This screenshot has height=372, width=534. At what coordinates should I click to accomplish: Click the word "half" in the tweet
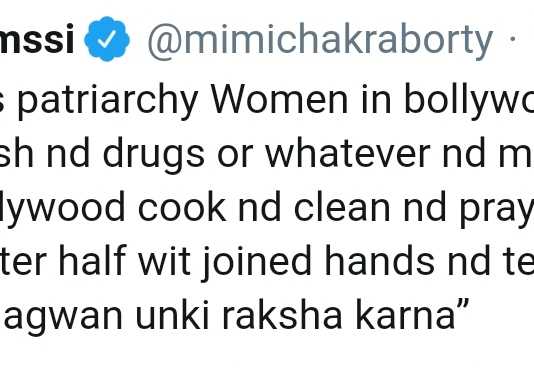(x=93, y=260)
